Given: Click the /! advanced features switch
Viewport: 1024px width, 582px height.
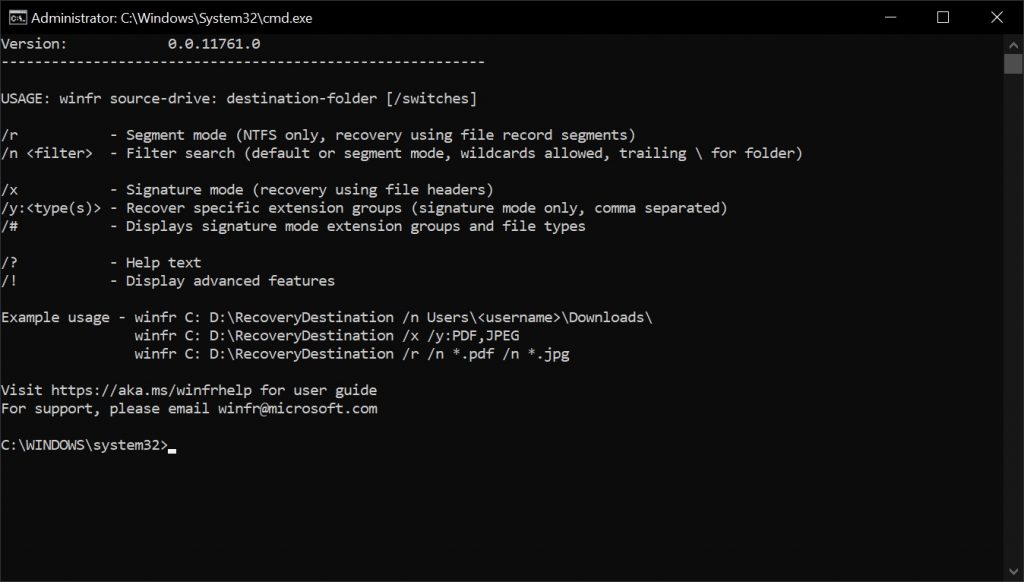Looking at the screenshot, I should (x=9, y=281).
